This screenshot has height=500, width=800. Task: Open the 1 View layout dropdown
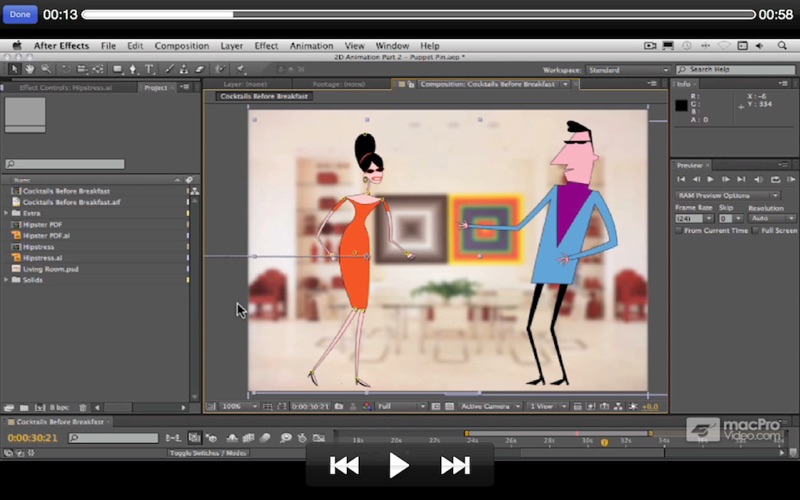point(547,407)
